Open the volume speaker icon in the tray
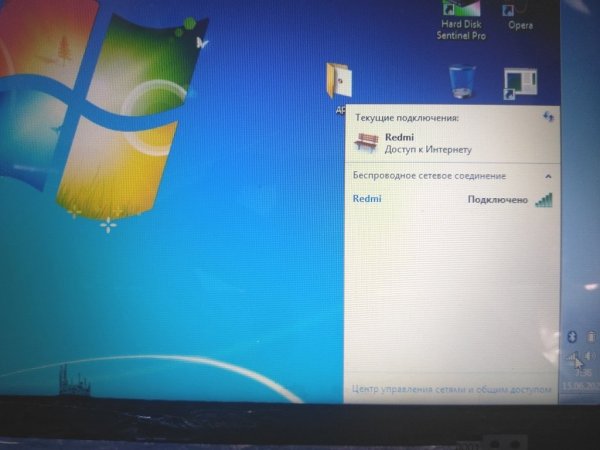This screenshot has height=450, width=600. pyautogui.click(x=589, y=356)
